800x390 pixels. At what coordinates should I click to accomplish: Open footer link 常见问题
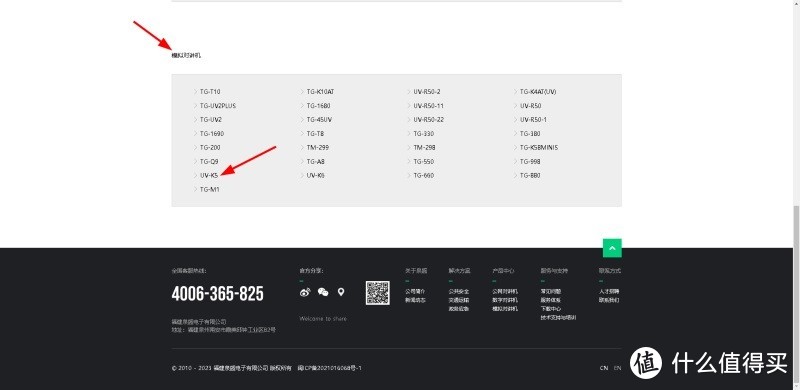click(x=551, y=291)
